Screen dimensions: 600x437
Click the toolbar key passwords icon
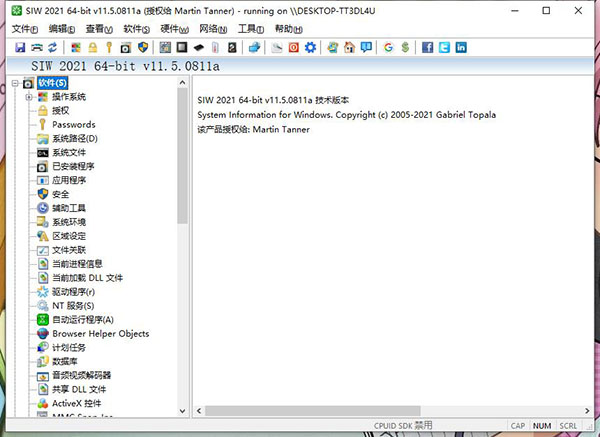tap(109, 47)
